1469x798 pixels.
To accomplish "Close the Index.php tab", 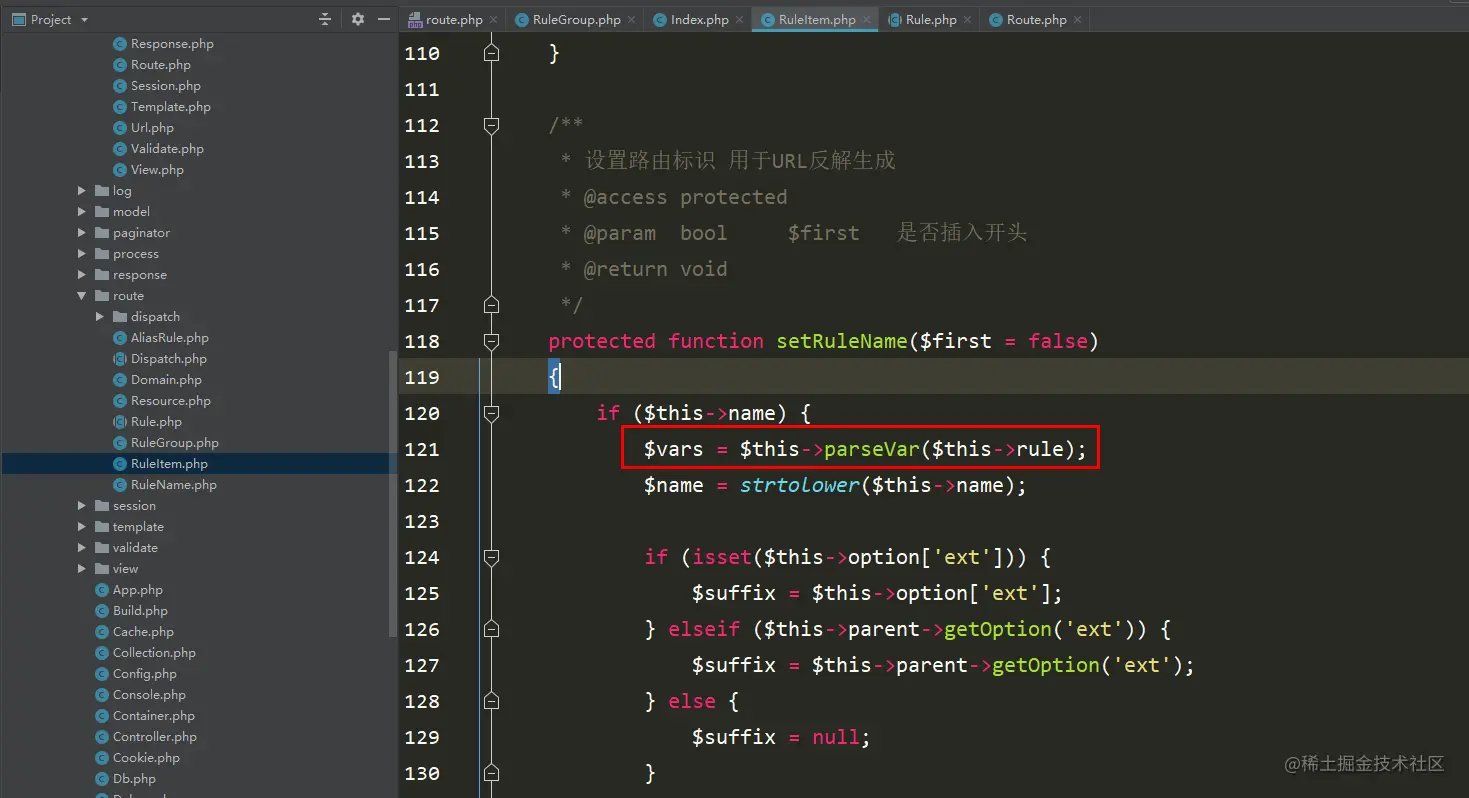I will [x=740, y=19].
